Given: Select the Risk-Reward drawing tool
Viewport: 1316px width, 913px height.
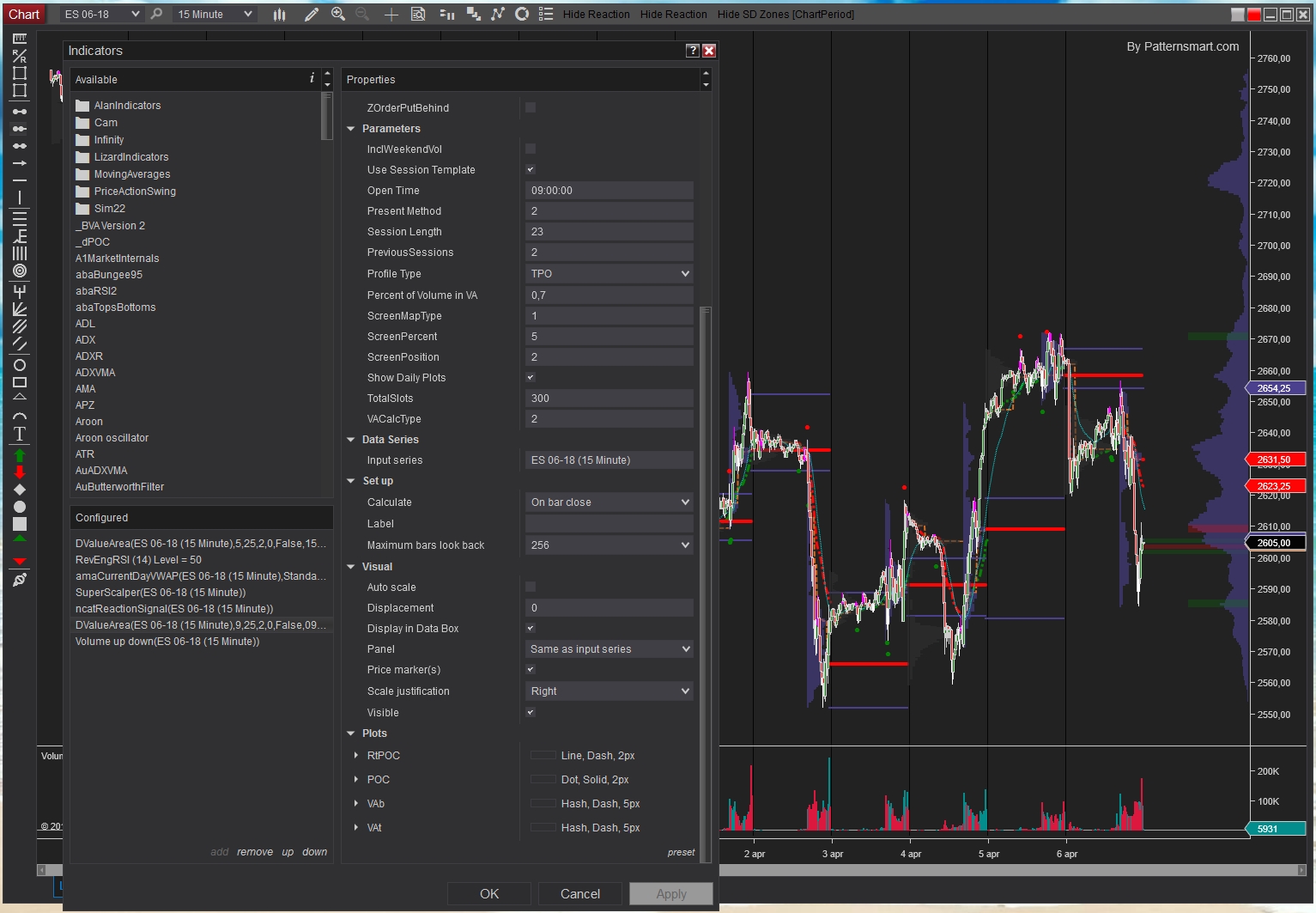Looking at the screenshot, I should click(20, 56).
